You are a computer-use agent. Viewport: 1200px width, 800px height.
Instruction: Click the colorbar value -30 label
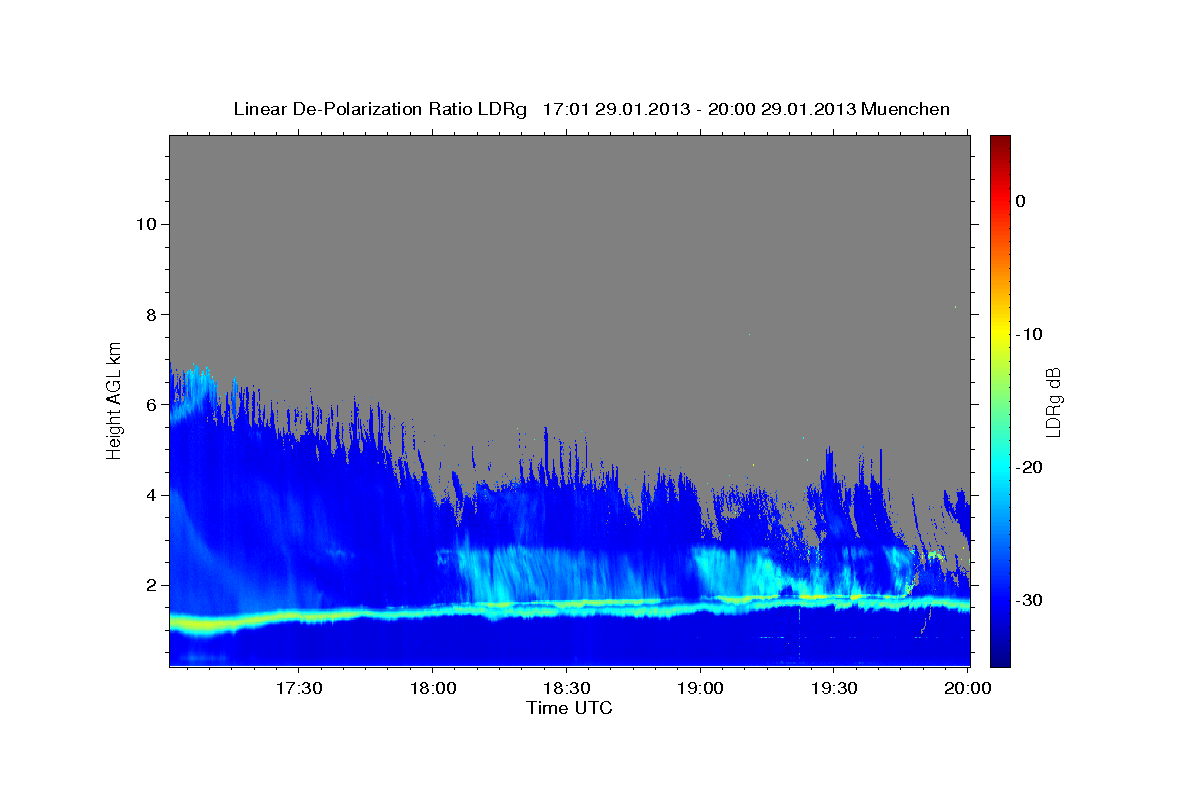tap(1029, 600)
